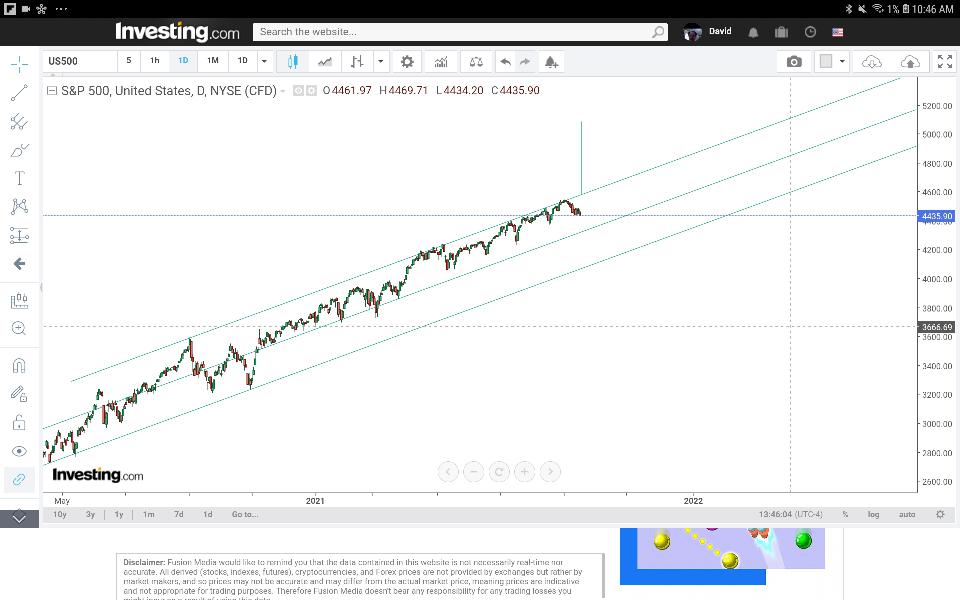Screen dimensions: 960x600
Task: Toggle fullscreen chart mode
Action: coord(945,61)
